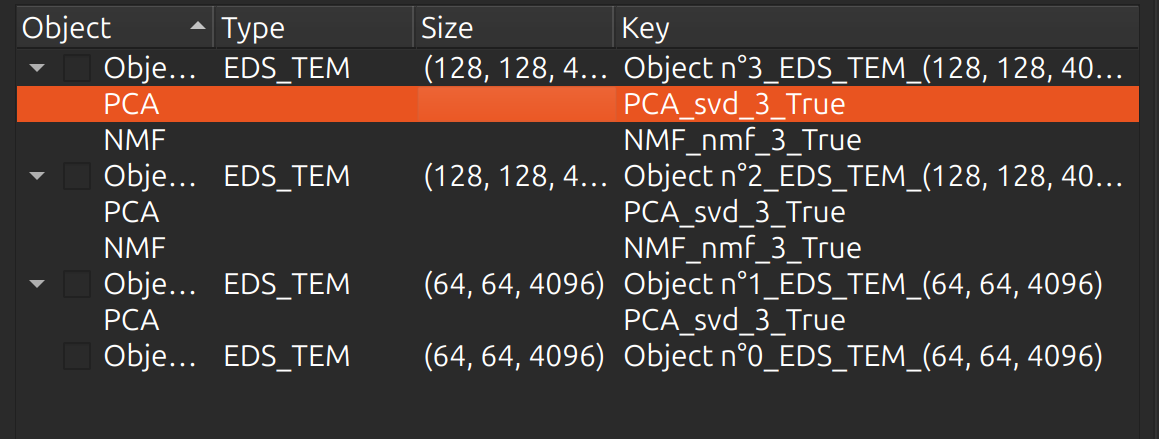The width and height of the screenshot is (1159, 439).
Task: Select NMF under Object n°3
Action: coord(135,140)
